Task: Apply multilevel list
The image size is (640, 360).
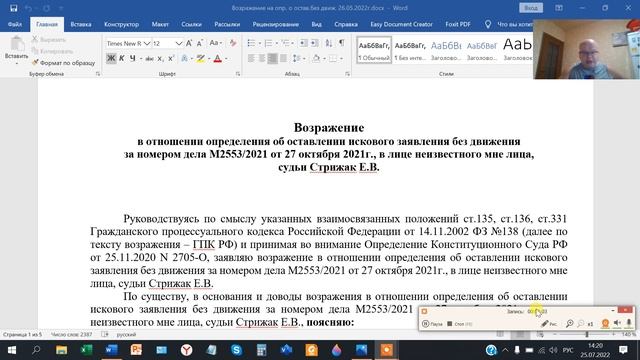Action: (285, 43)
